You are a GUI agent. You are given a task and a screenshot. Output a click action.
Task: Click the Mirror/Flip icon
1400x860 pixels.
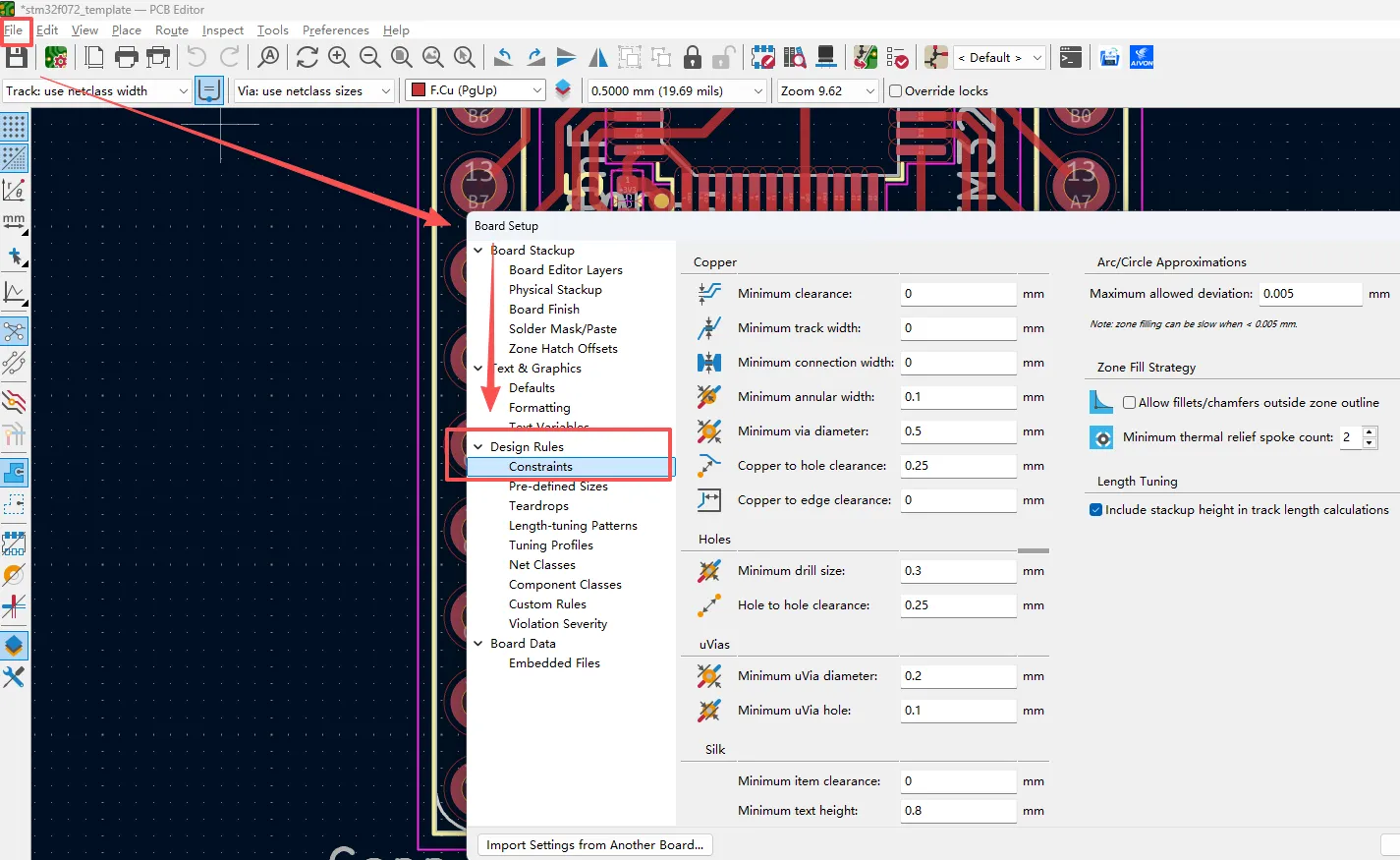pyautogui.click(x=598, y=57)
